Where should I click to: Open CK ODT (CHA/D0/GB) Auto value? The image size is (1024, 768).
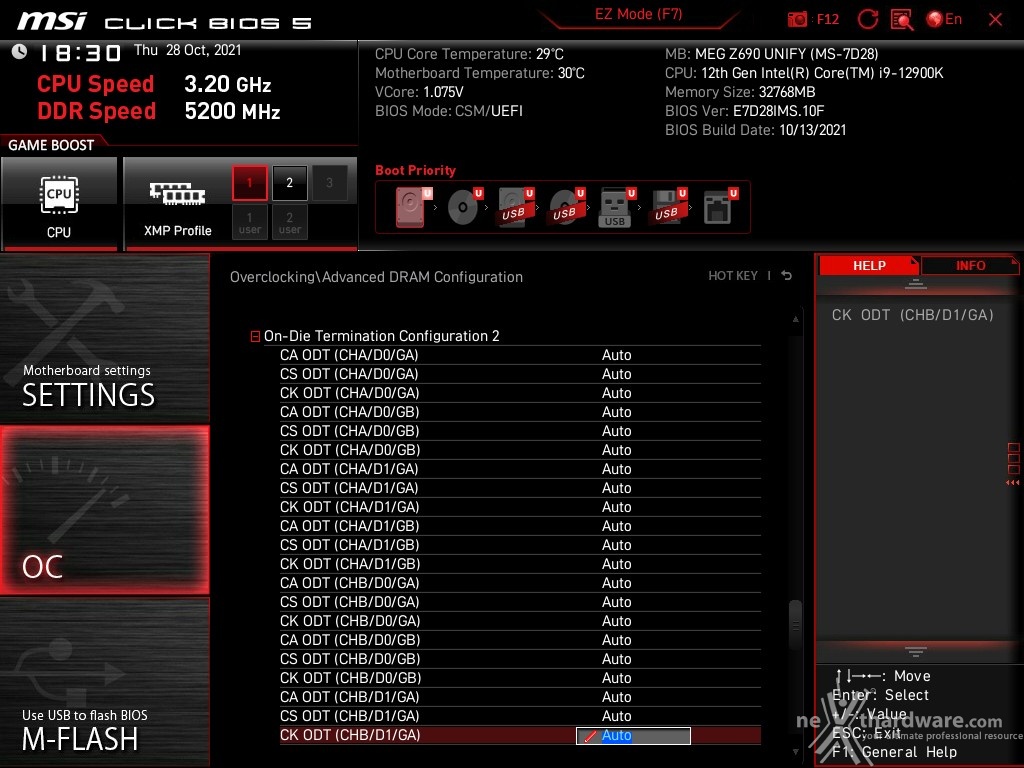tap(616, 450)
